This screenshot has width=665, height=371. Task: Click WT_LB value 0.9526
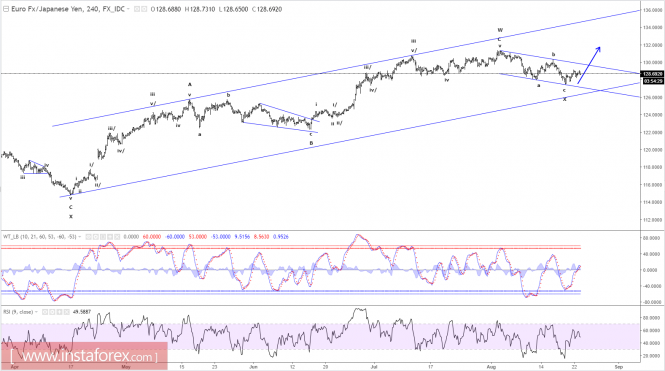click(281, 237)
